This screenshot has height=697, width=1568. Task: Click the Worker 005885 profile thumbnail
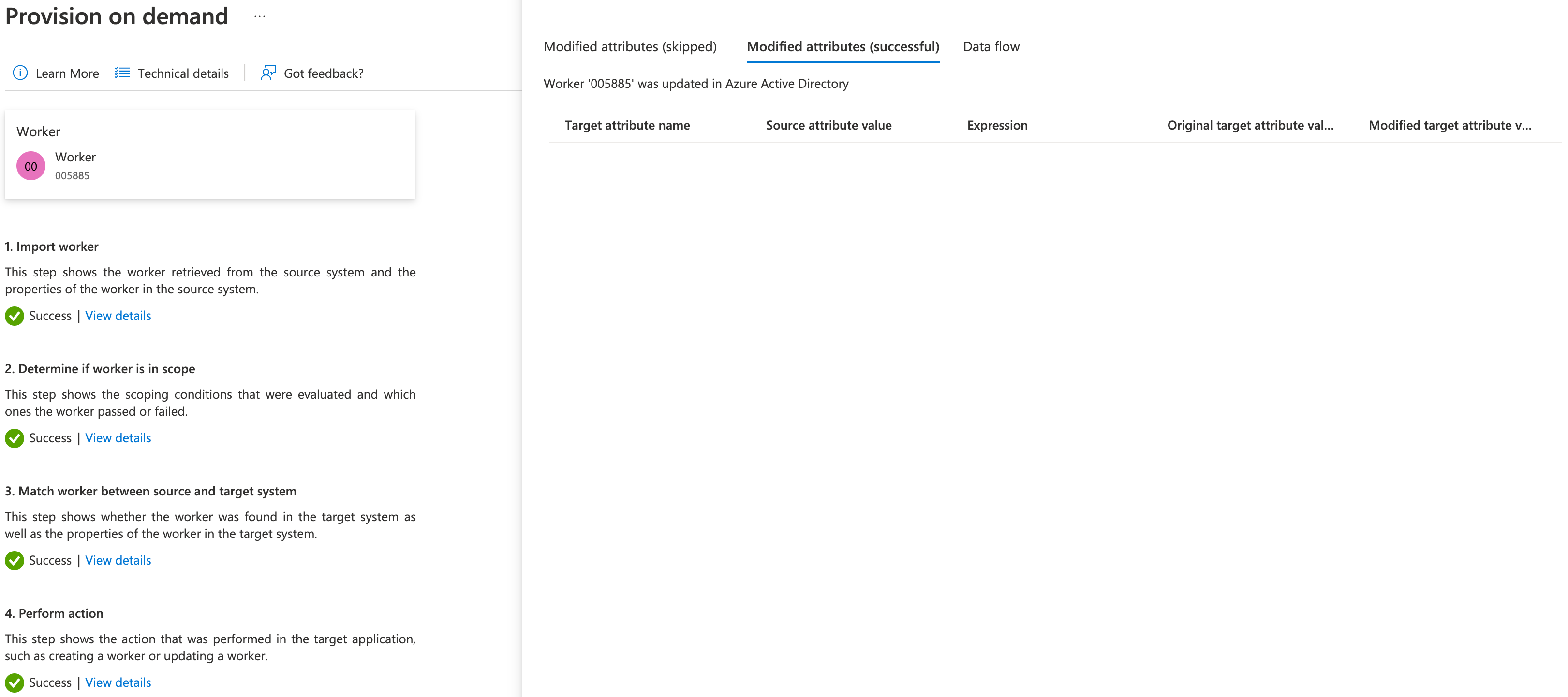[31, 165]
